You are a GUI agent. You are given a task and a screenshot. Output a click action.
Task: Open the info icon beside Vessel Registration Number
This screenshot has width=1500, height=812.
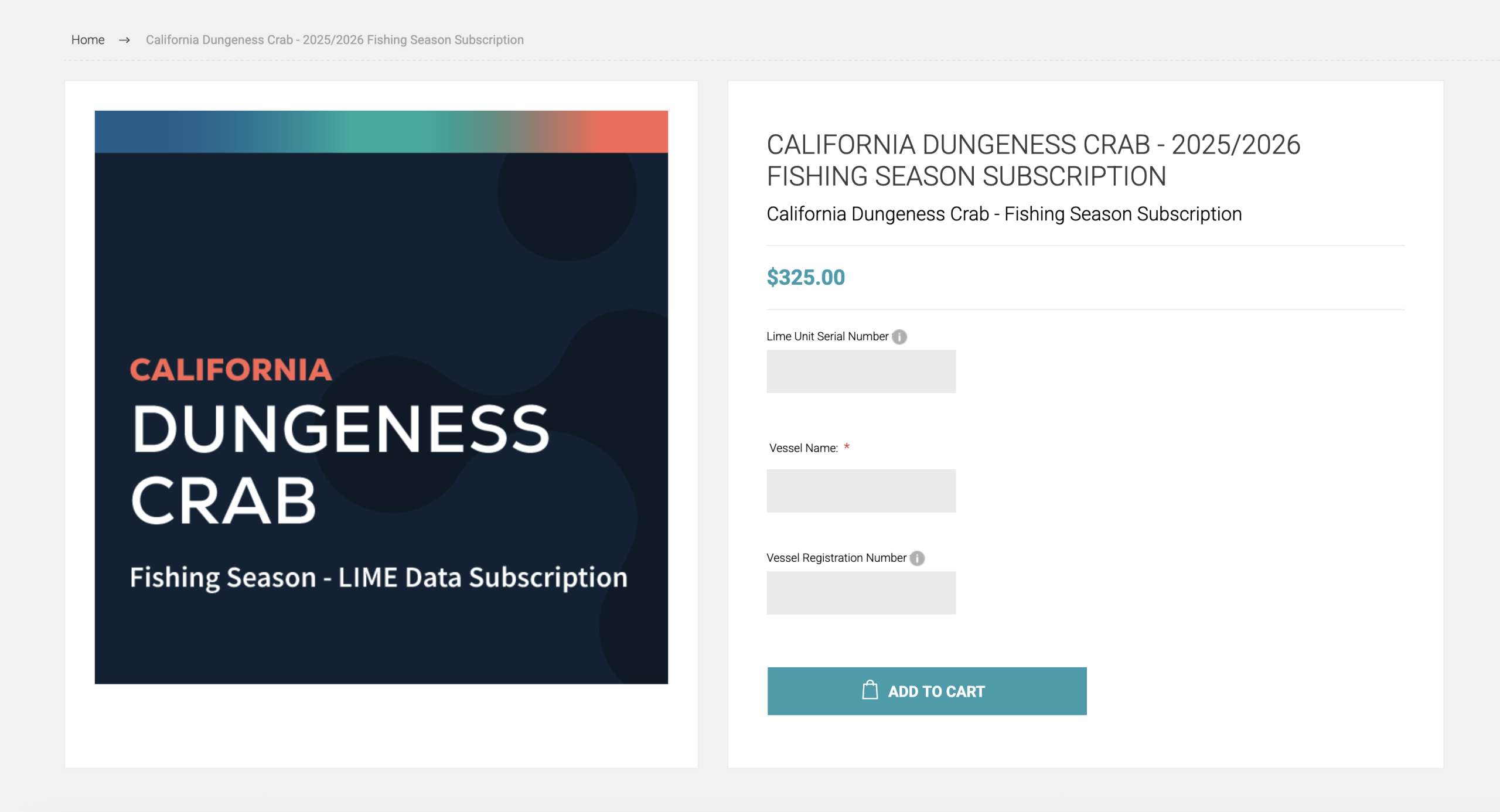[x=917, y=558]
